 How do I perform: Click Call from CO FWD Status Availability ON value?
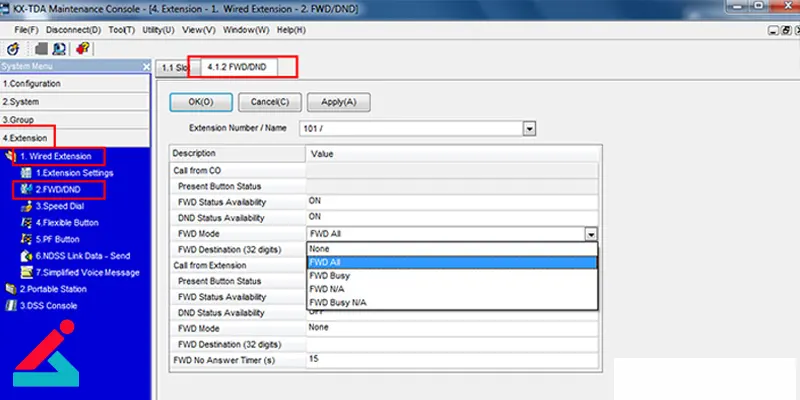[452, 202]
